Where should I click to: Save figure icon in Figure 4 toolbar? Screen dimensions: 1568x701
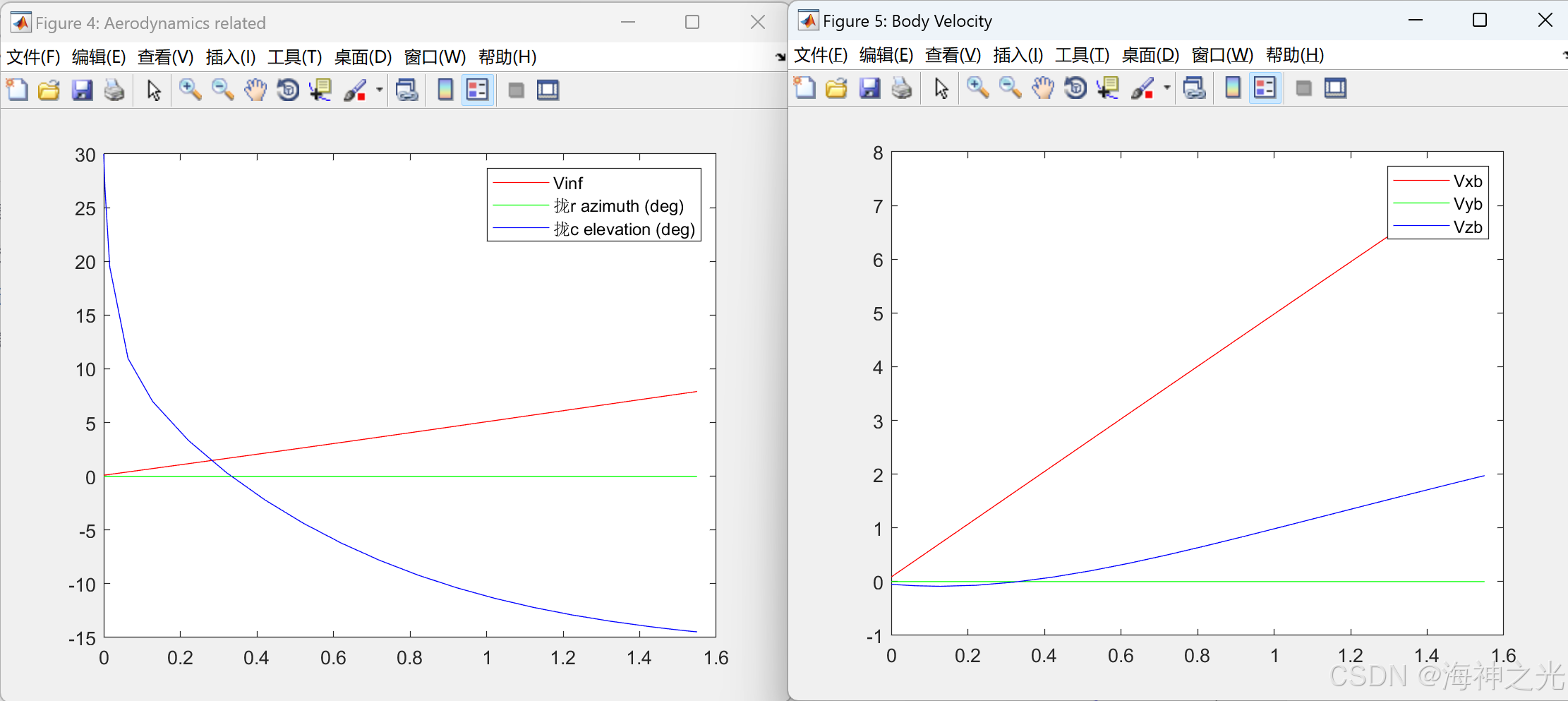pos(82,90)
